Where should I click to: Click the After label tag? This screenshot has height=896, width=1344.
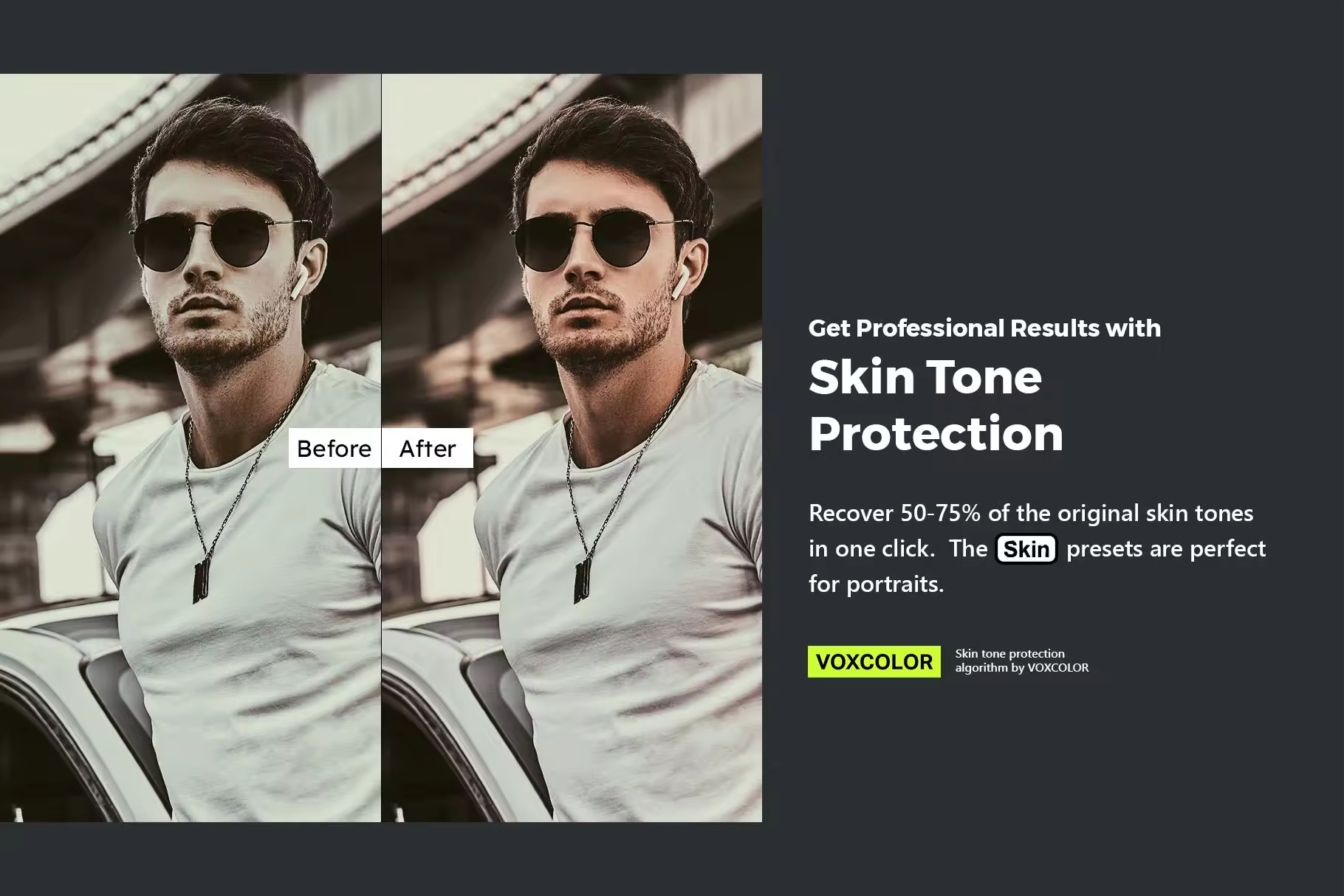pyautogui.click(x=428, y=448)
